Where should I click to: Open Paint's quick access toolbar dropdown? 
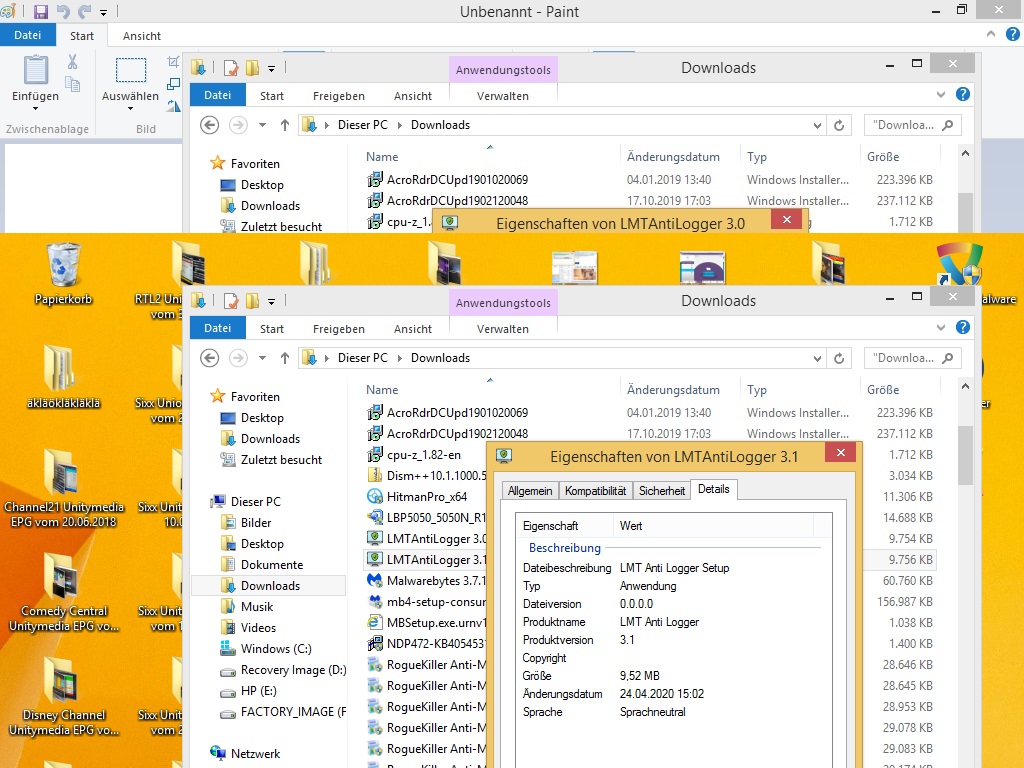pyautogui.click(x=103, y=12)
